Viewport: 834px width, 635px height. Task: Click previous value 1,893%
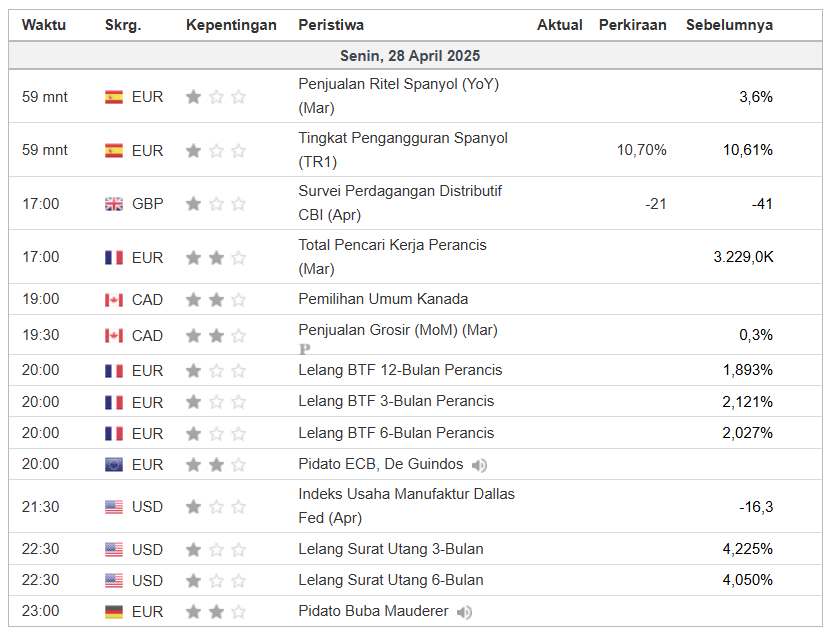(748, 370)
